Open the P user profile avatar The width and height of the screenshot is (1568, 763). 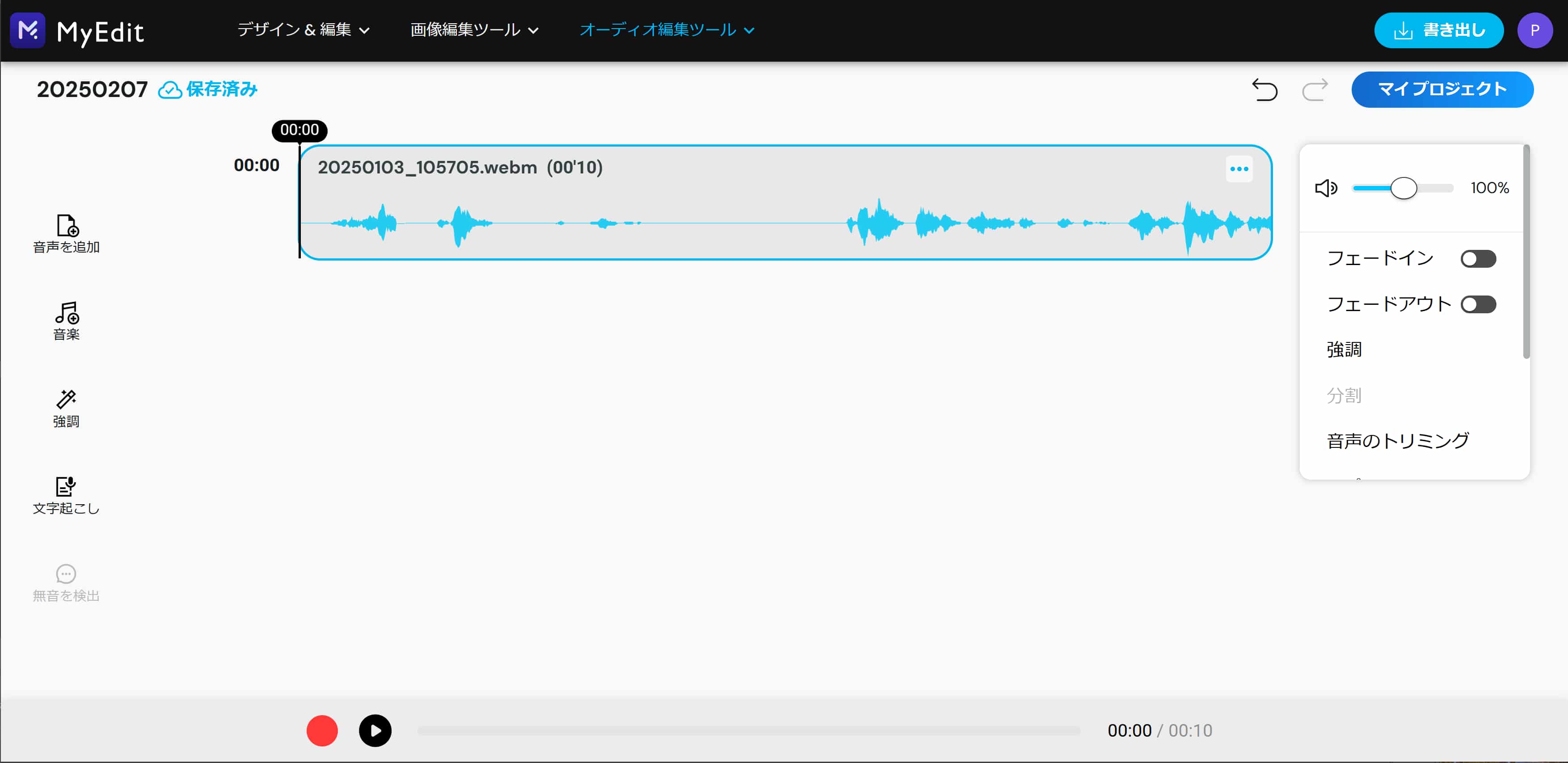(1534, 30)
